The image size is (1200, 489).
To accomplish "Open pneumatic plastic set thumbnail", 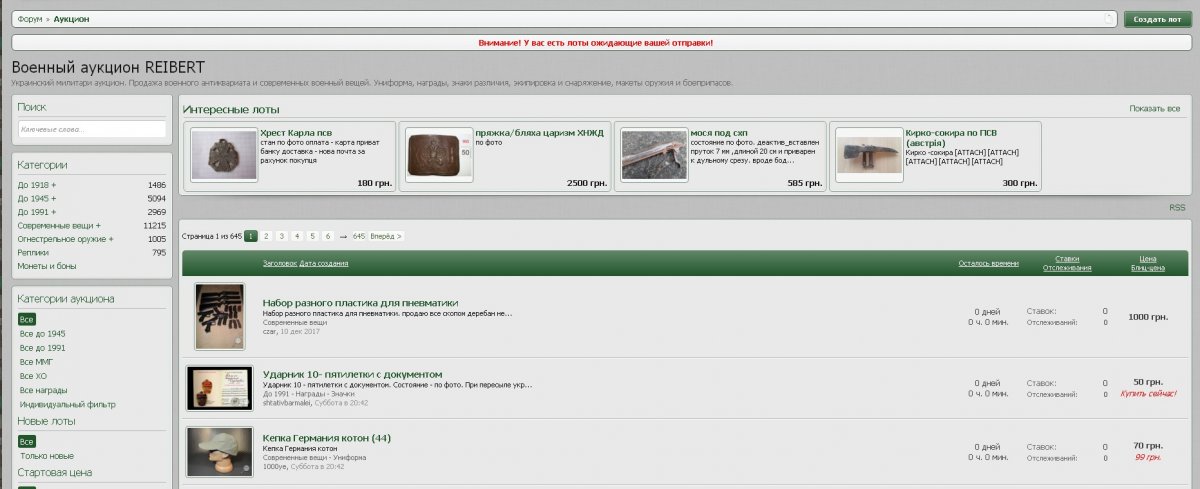I will [219, 316].
